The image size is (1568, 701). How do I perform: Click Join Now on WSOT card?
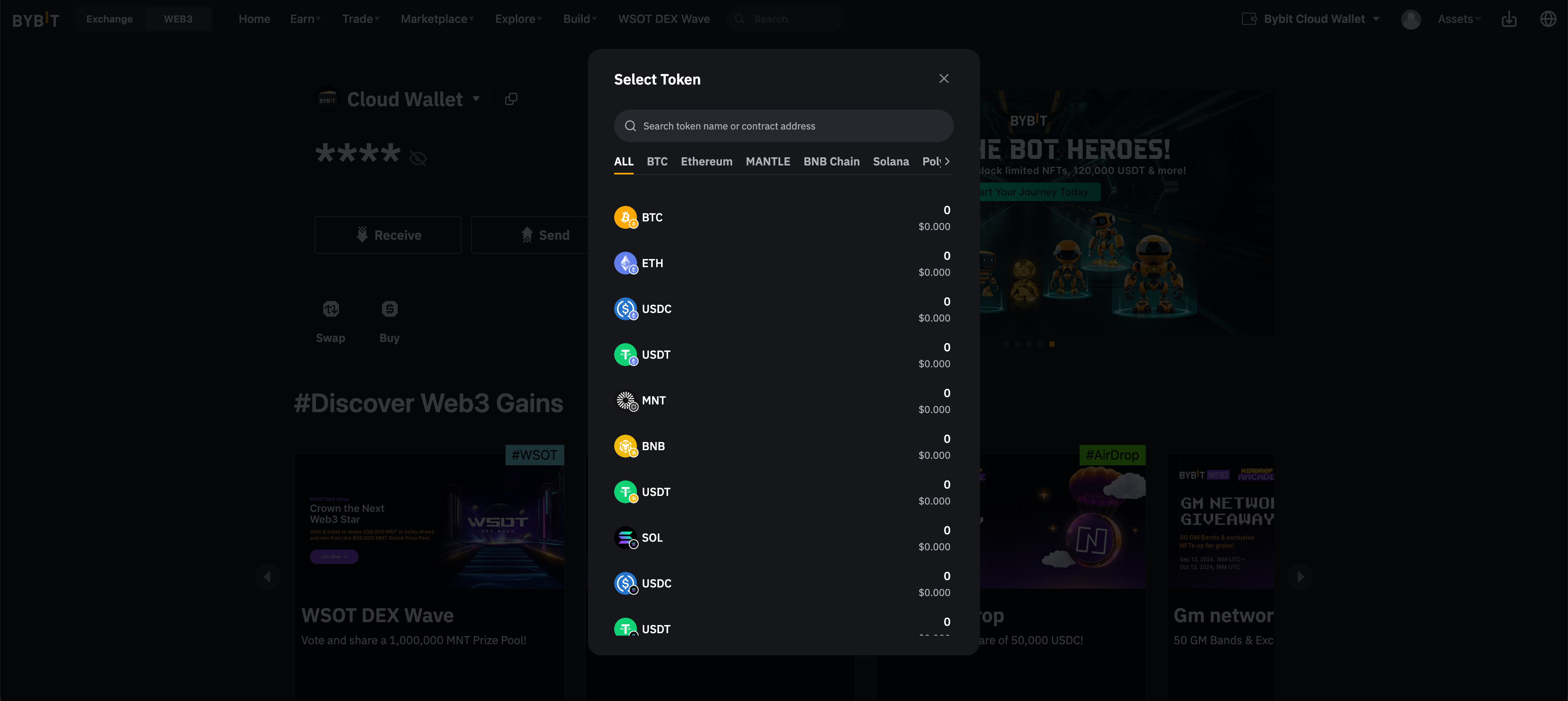click(x=334, y=557)
